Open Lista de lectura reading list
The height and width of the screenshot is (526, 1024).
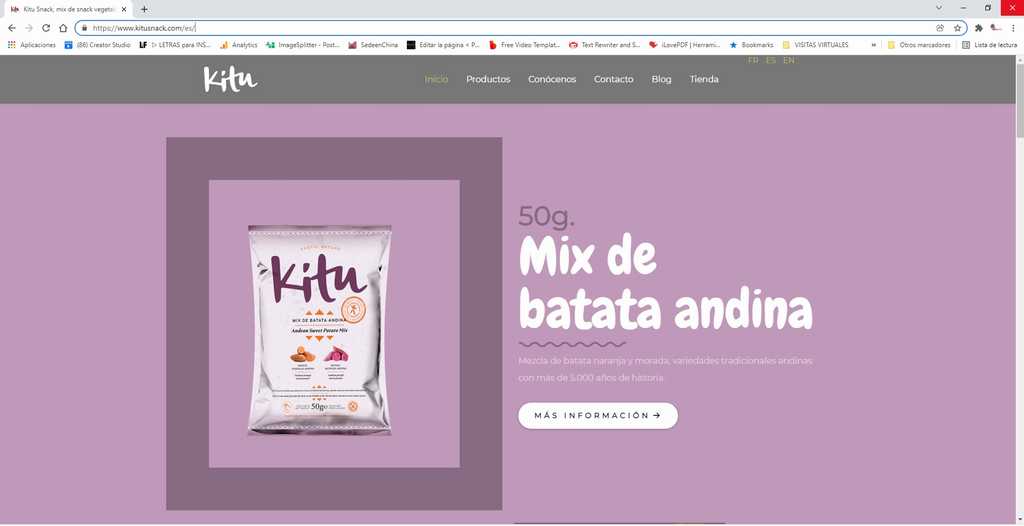tap(989, 45)
